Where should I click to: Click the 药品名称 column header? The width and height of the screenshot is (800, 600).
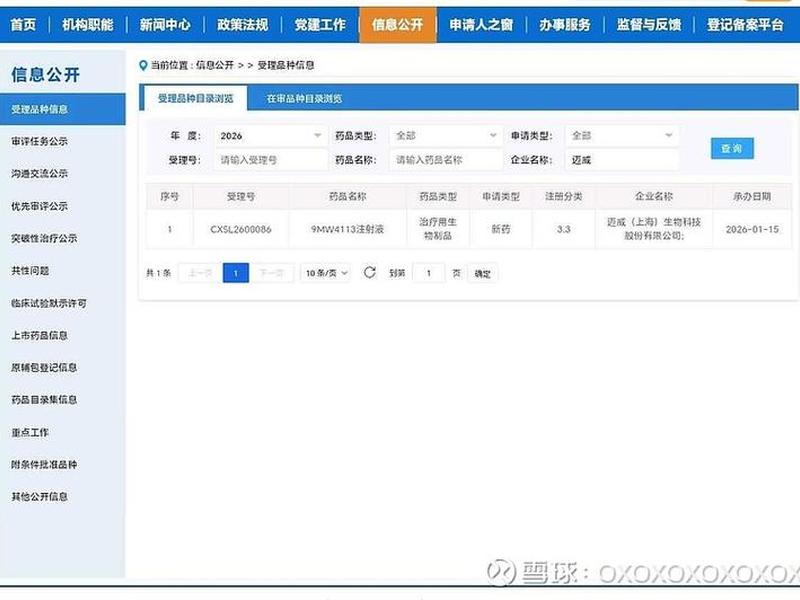[x=347, y=196]
